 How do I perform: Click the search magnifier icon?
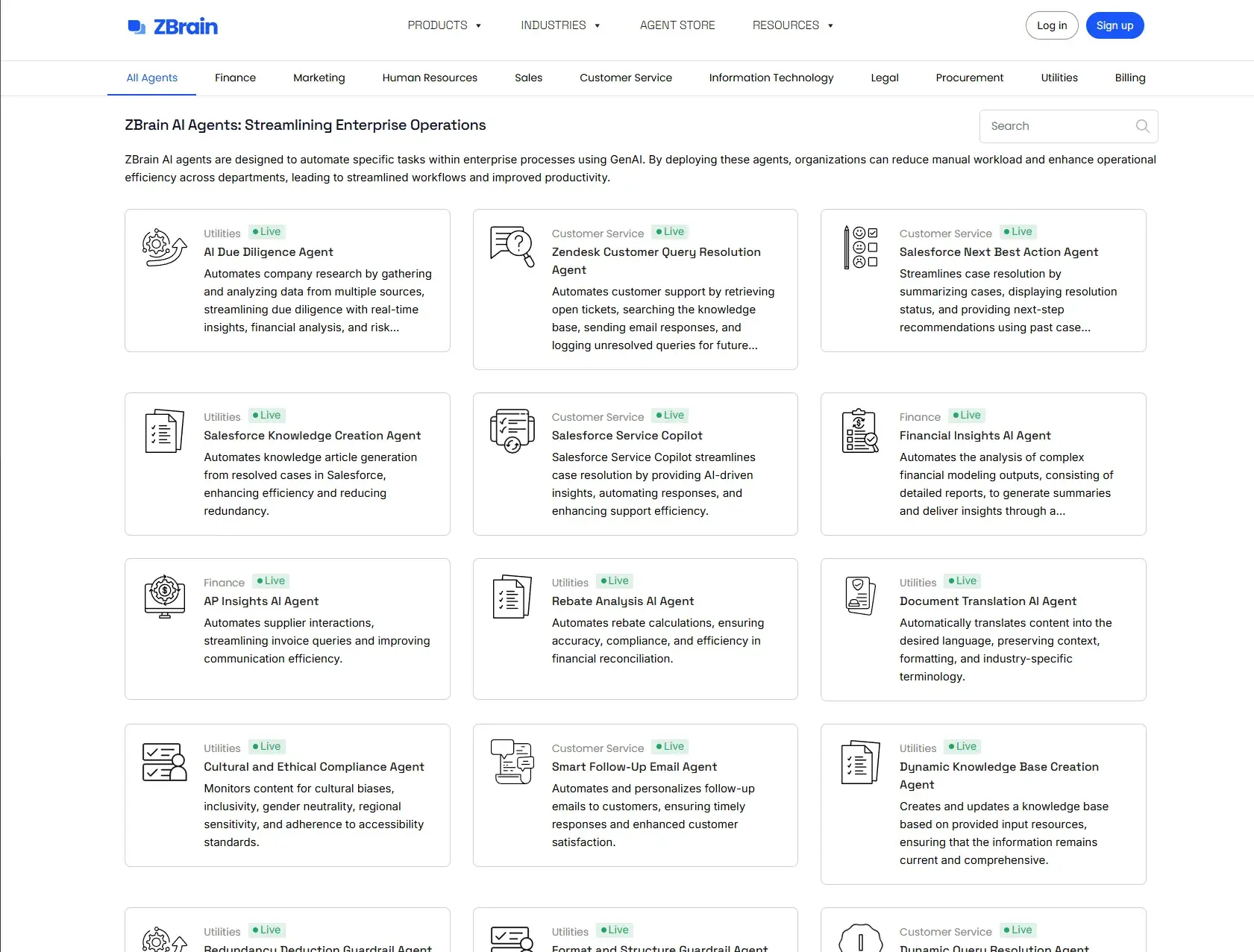(x=1142, y=126)
